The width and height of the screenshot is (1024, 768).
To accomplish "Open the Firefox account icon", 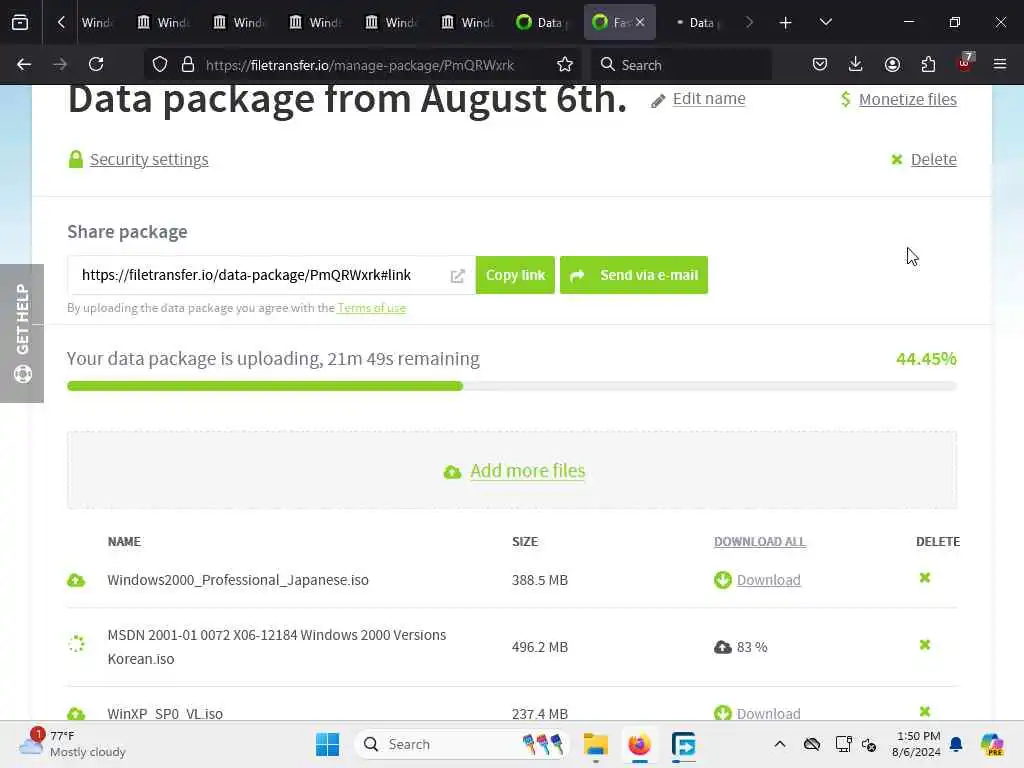I will [x=892, y=64].
